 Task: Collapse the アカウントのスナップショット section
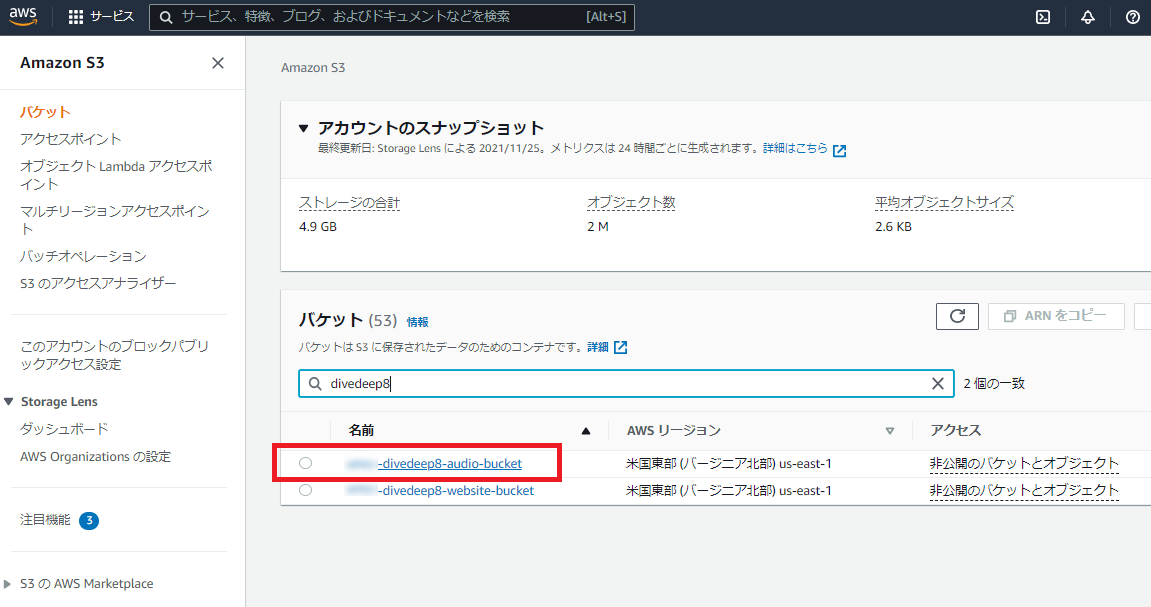tap(303, 128)
